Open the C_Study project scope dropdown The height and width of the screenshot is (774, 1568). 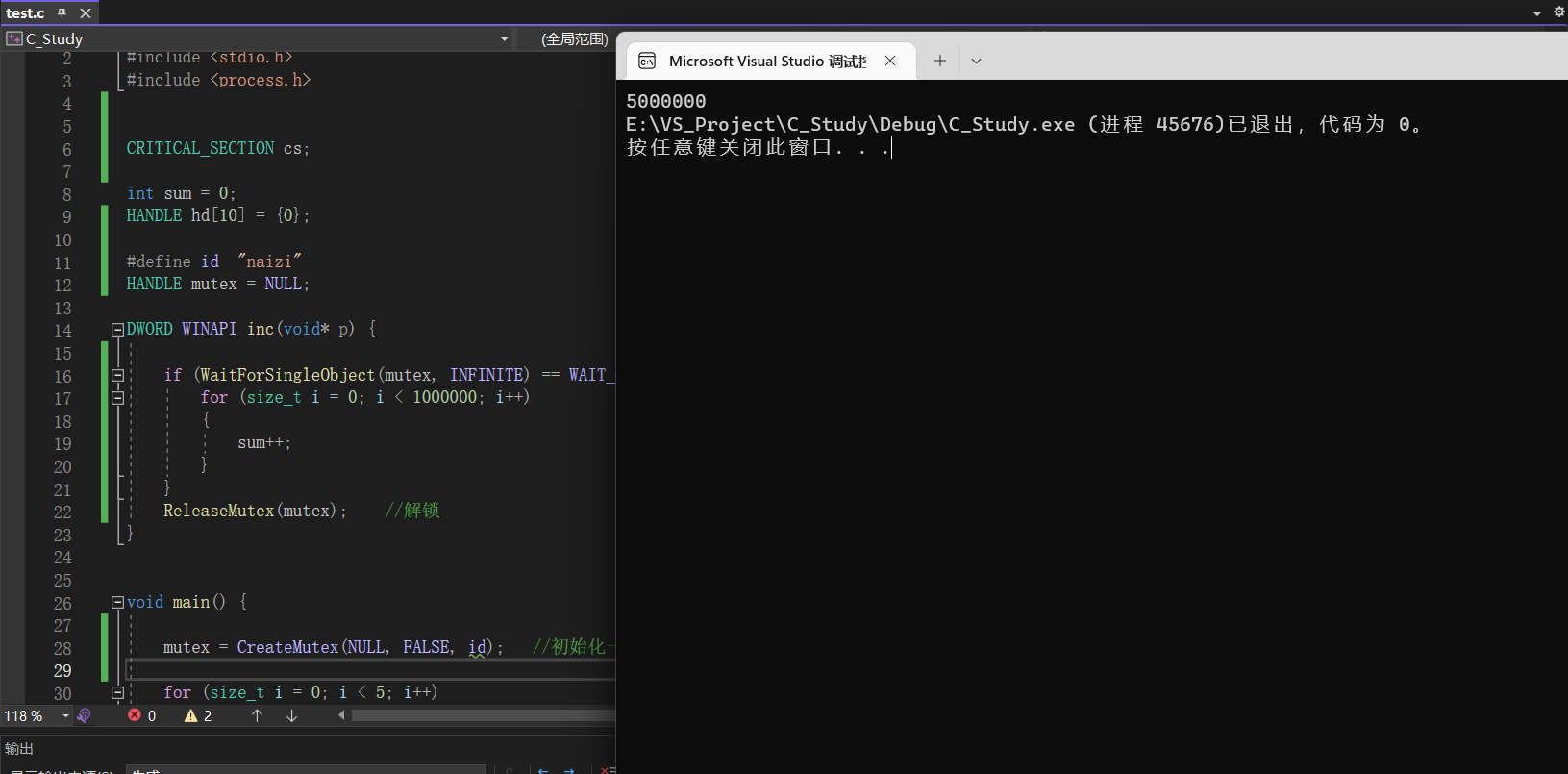click(x=504, y=39)
